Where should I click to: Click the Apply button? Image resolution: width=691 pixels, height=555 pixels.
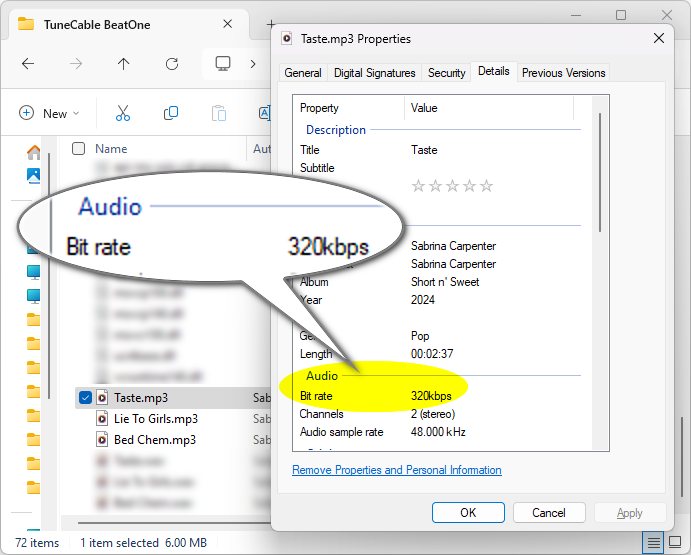[629, 513]
